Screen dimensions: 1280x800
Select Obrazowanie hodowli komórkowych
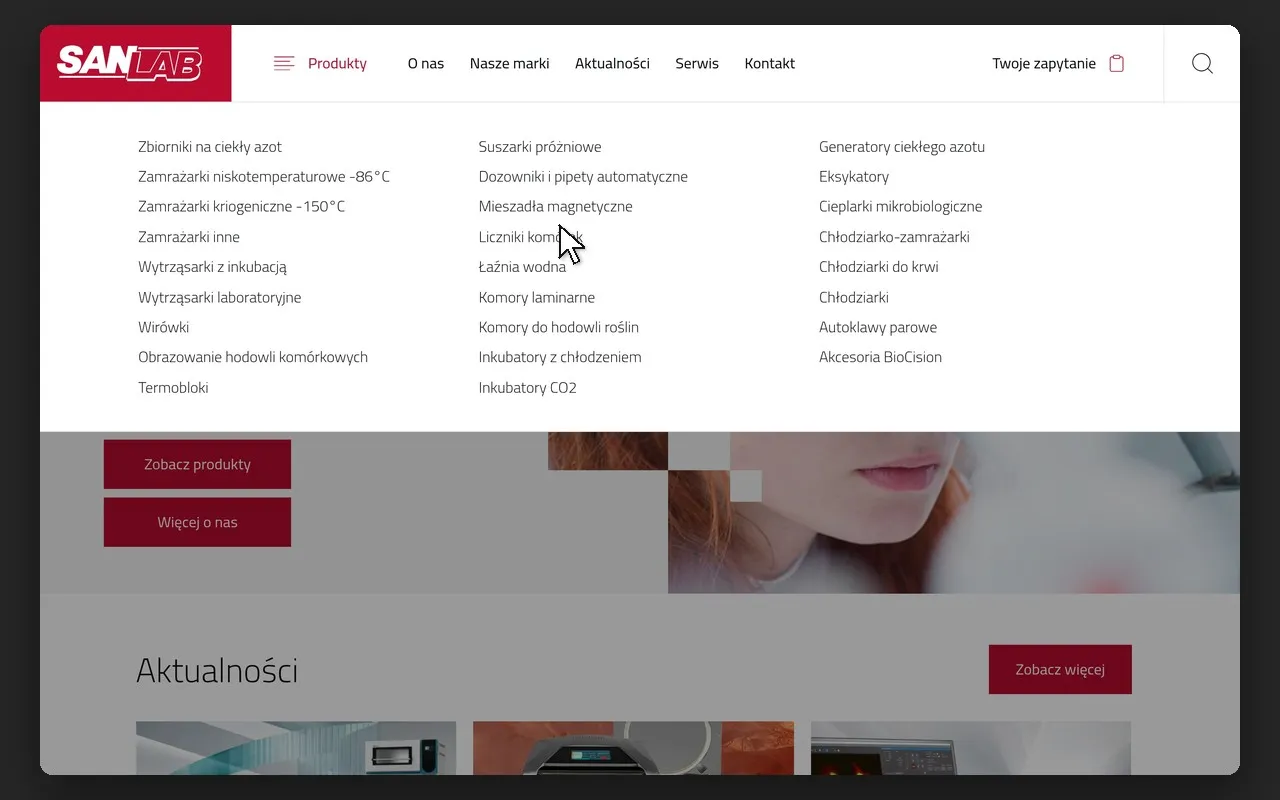tap(253, 357)
